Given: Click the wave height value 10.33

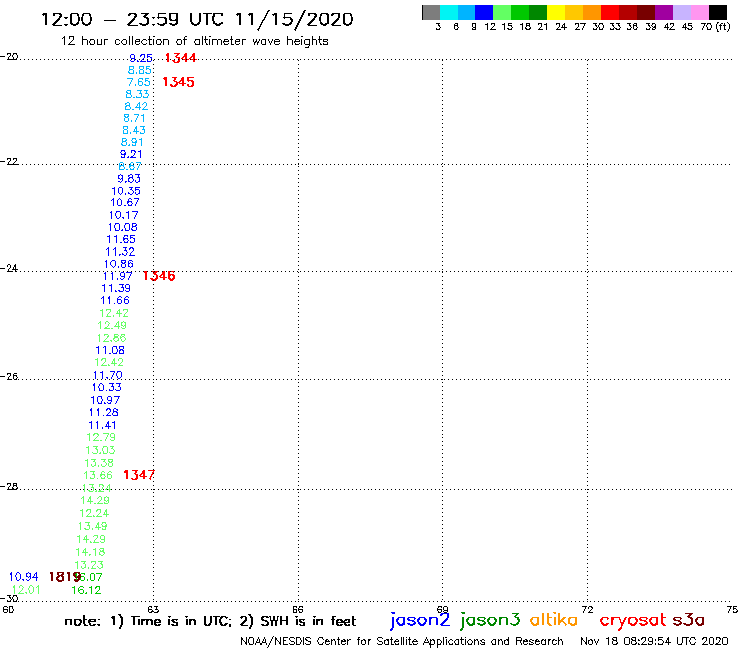Looking at the screenshot, I should click(107, 388).
